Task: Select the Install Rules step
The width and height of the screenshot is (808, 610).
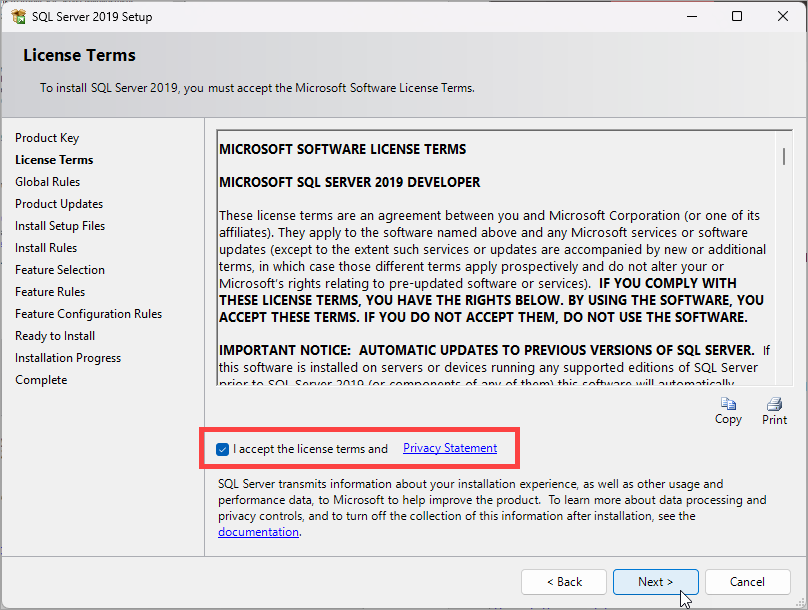Action: pos(46,248)
